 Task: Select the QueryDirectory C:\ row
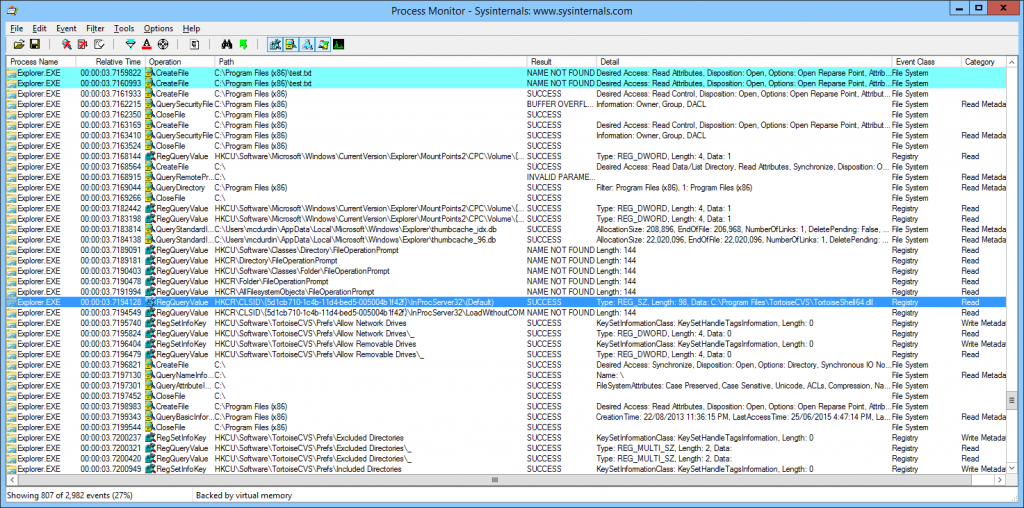[x=507, y=187]
